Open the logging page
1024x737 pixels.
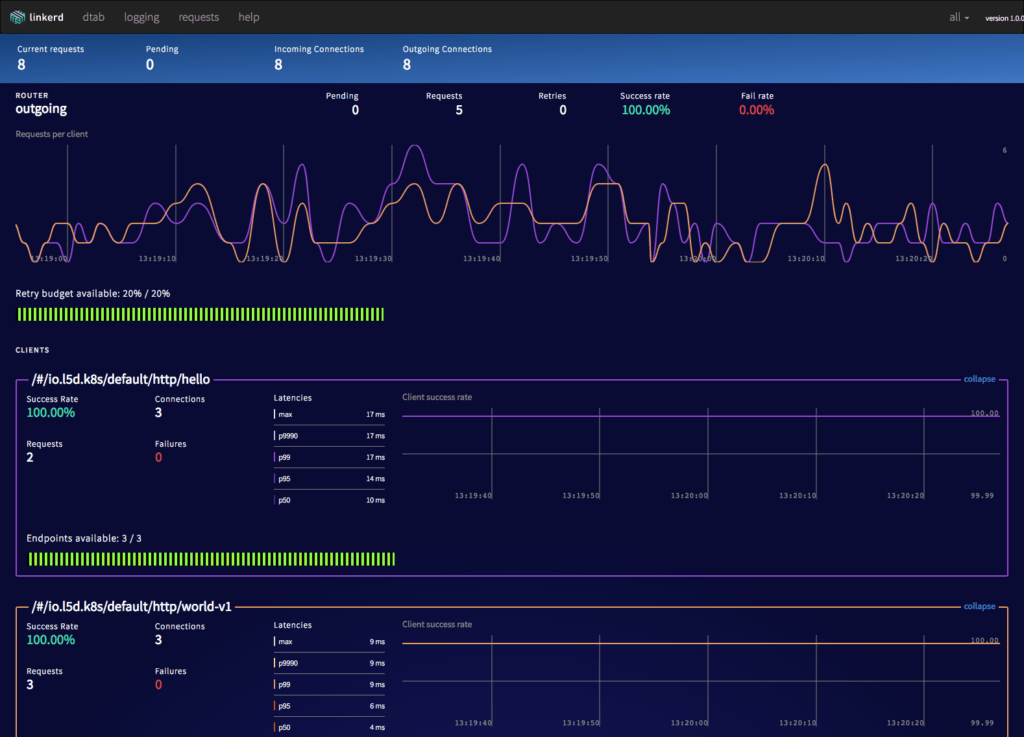tap(141, 17)
